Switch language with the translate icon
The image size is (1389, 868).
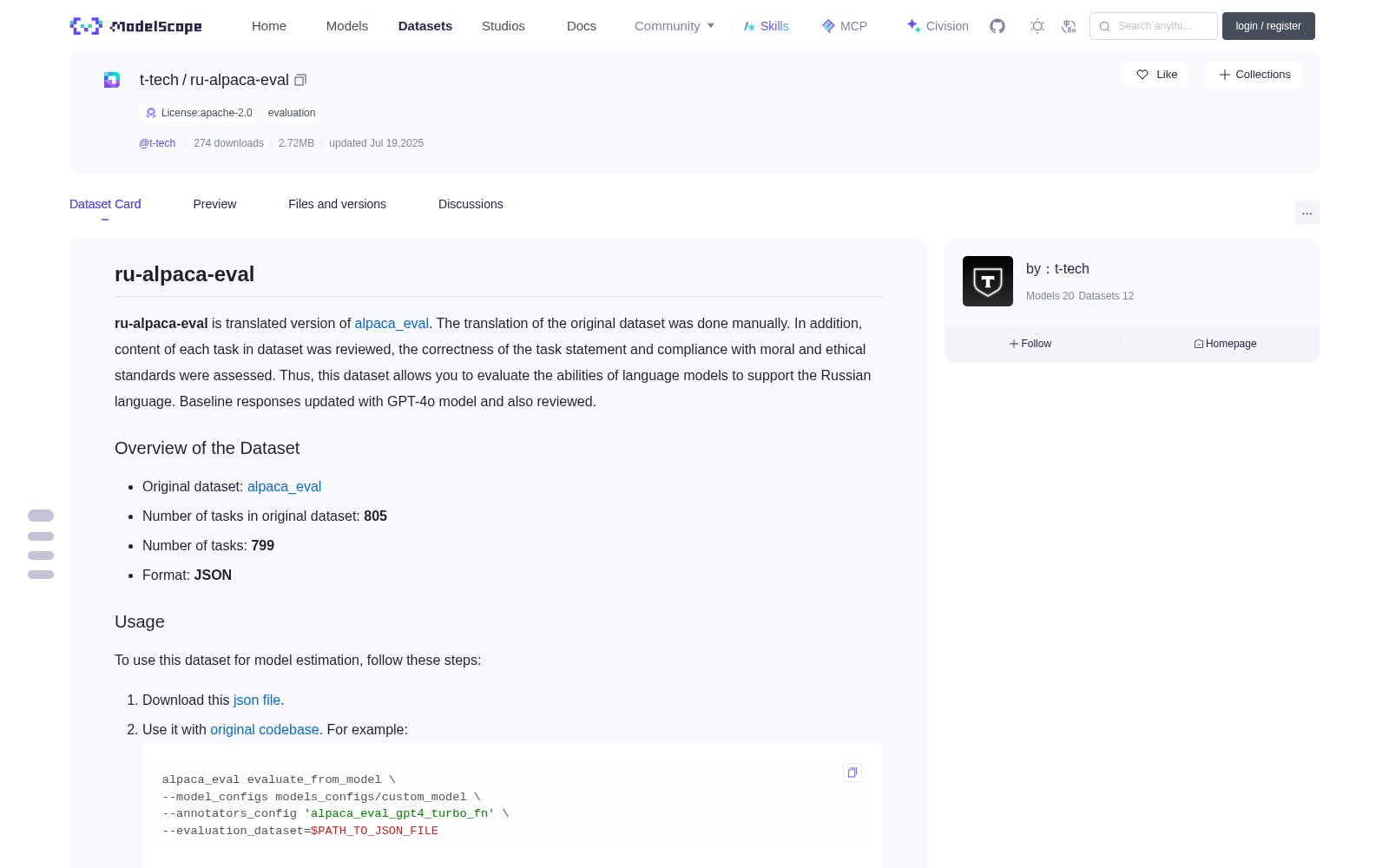tap(1070, 26)
